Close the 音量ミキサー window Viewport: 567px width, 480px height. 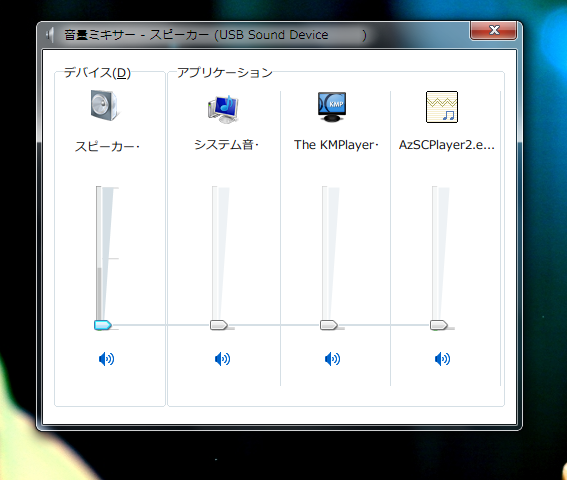coord(494,30)
